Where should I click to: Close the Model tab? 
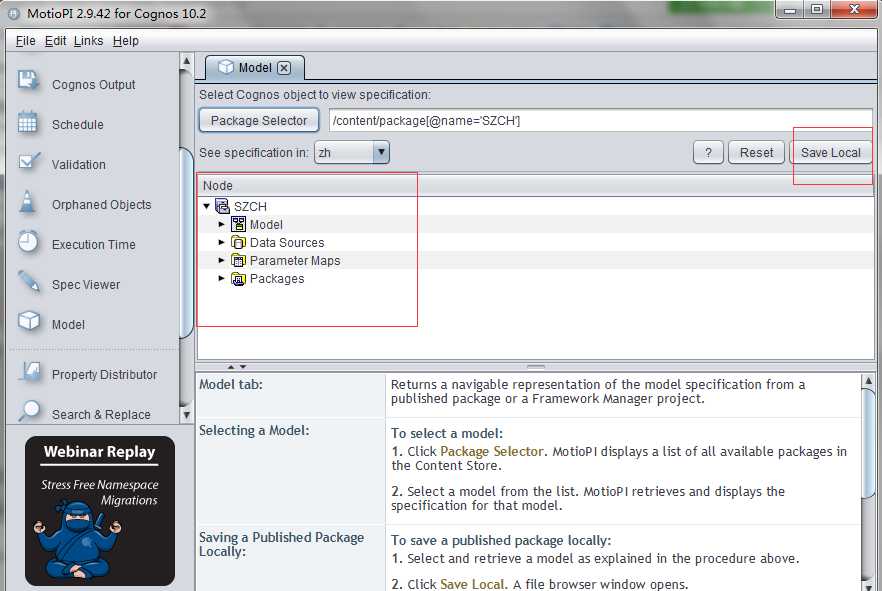pyautogui.click(x=284, y=68)
